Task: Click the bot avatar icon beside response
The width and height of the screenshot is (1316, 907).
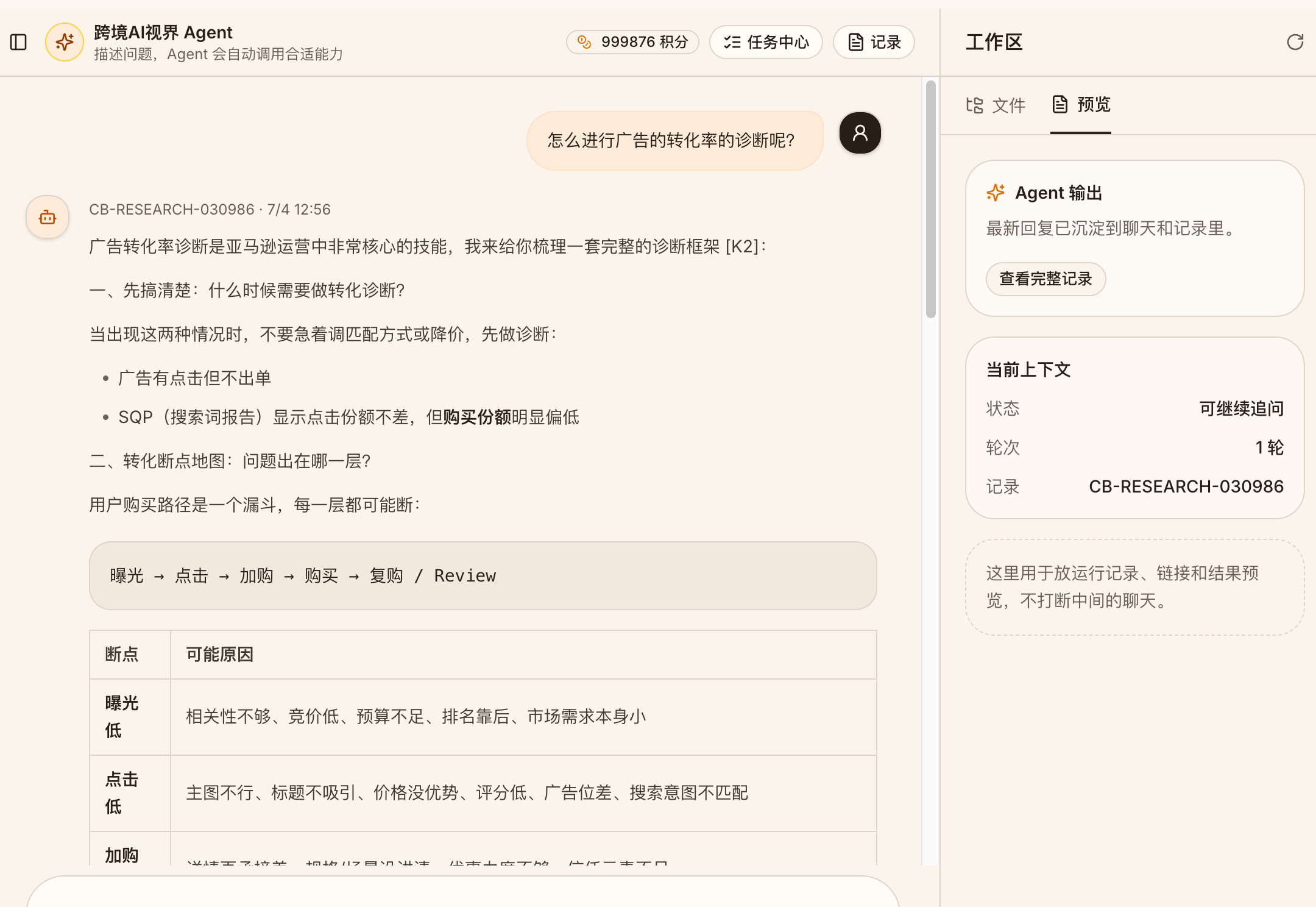Action: [x=48, y=217]
